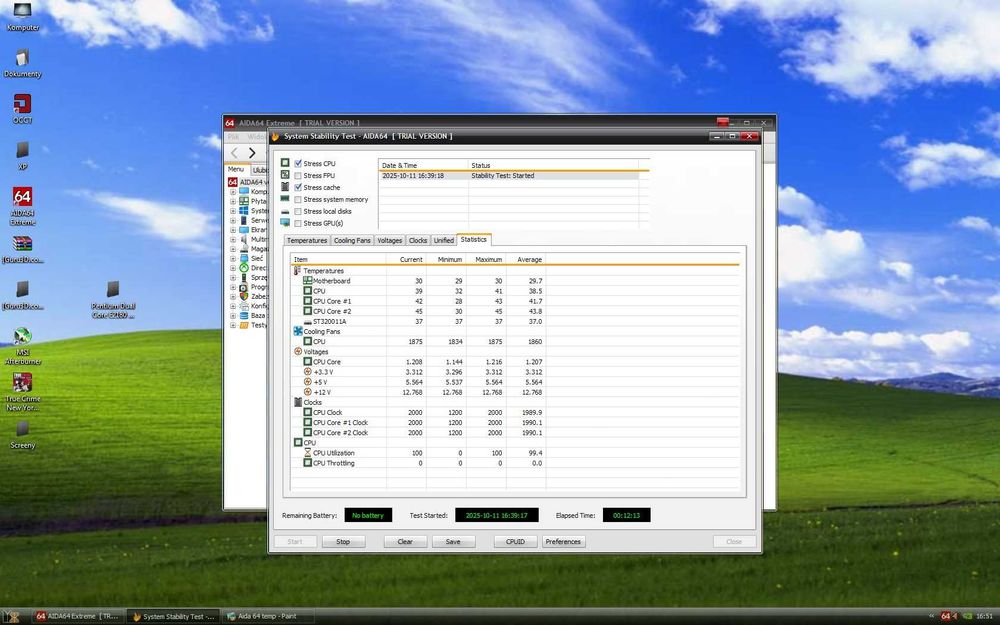This screenshot has height=625, width=1000.
Task: Click the RAM icon beside Stress system memory
Action: pyautogui.click(x=285, y=199)
